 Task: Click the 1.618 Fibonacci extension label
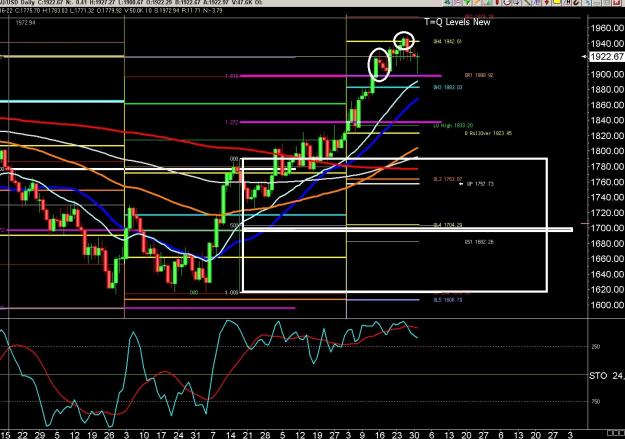point(232,76)
